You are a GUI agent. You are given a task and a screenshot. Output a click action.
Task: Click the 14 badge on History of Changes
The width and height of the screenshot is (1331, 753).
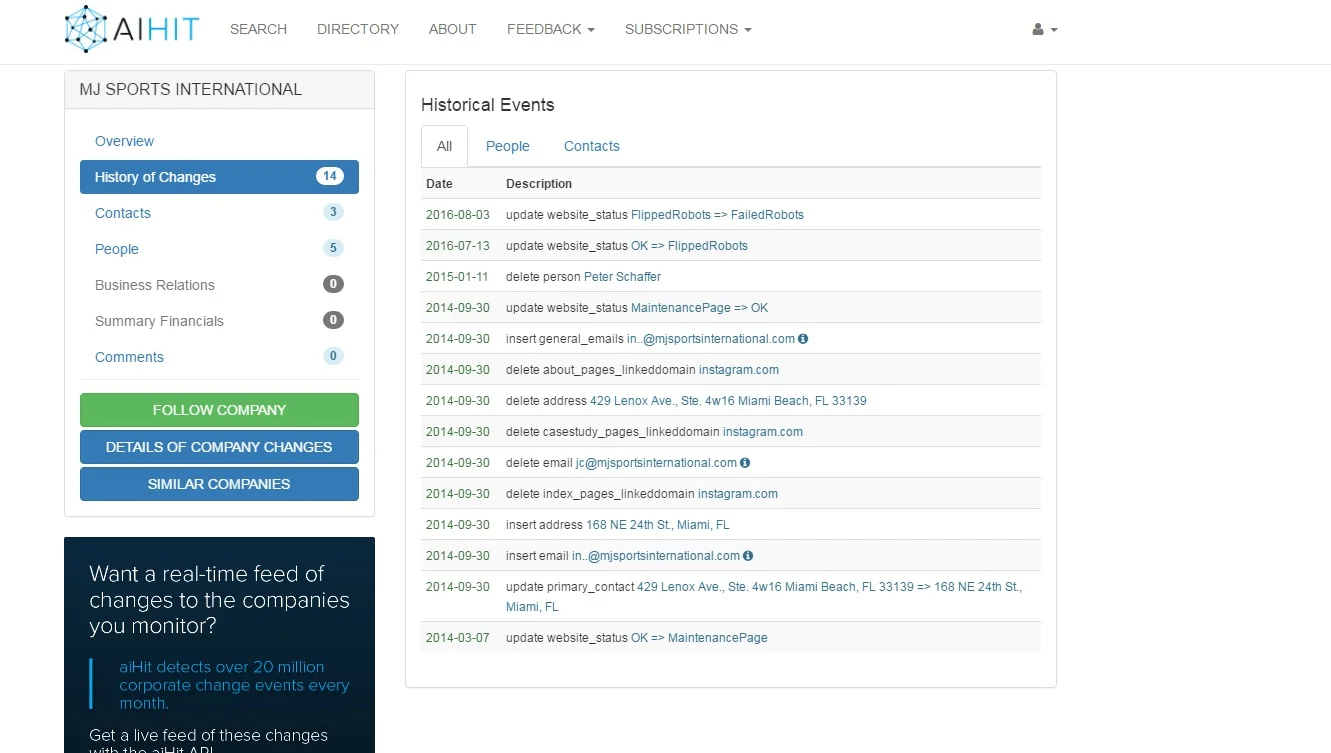(x=330, y=176)
